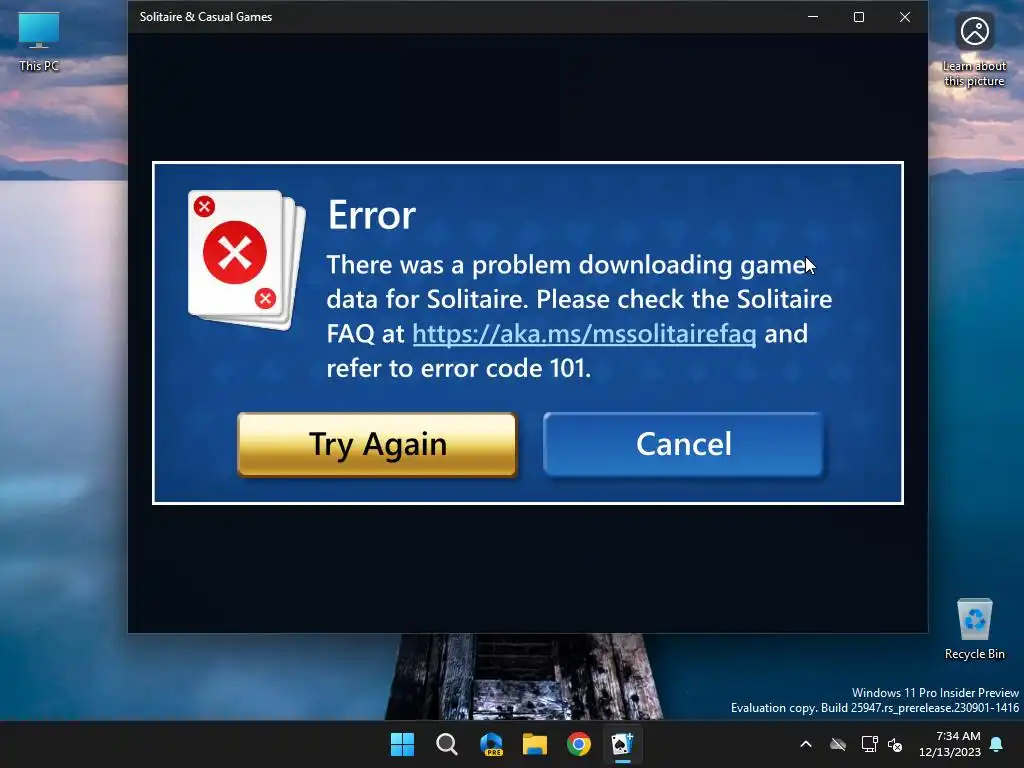Open notifications bell icon

pos(997,744)
